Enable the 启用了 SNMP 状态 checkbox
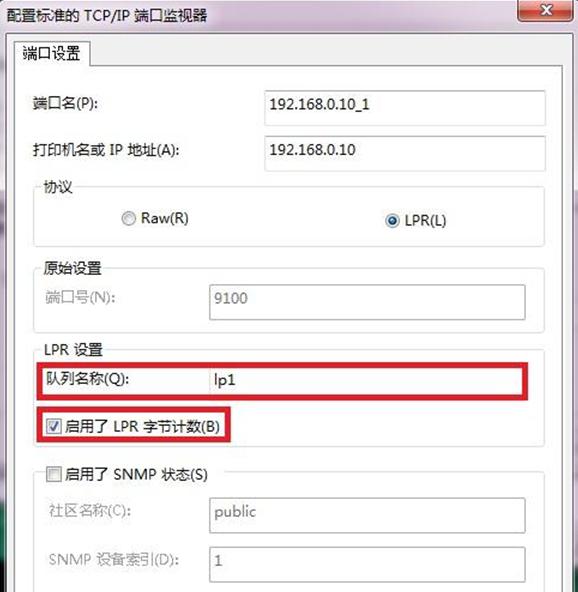Screen dimensions: 578x592 point(54,474)
